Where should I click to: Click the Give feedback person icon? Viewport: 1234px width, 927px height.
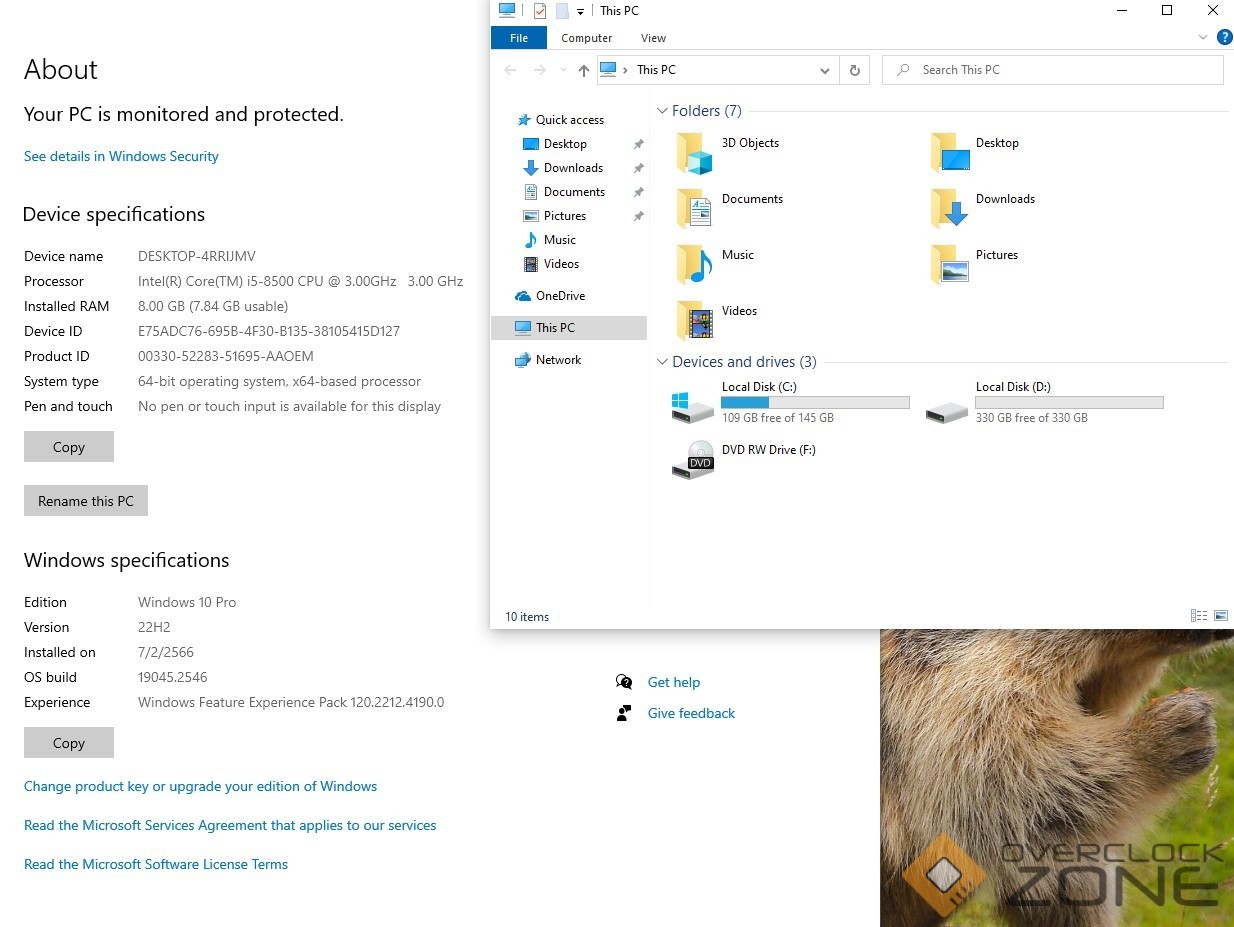624,713
